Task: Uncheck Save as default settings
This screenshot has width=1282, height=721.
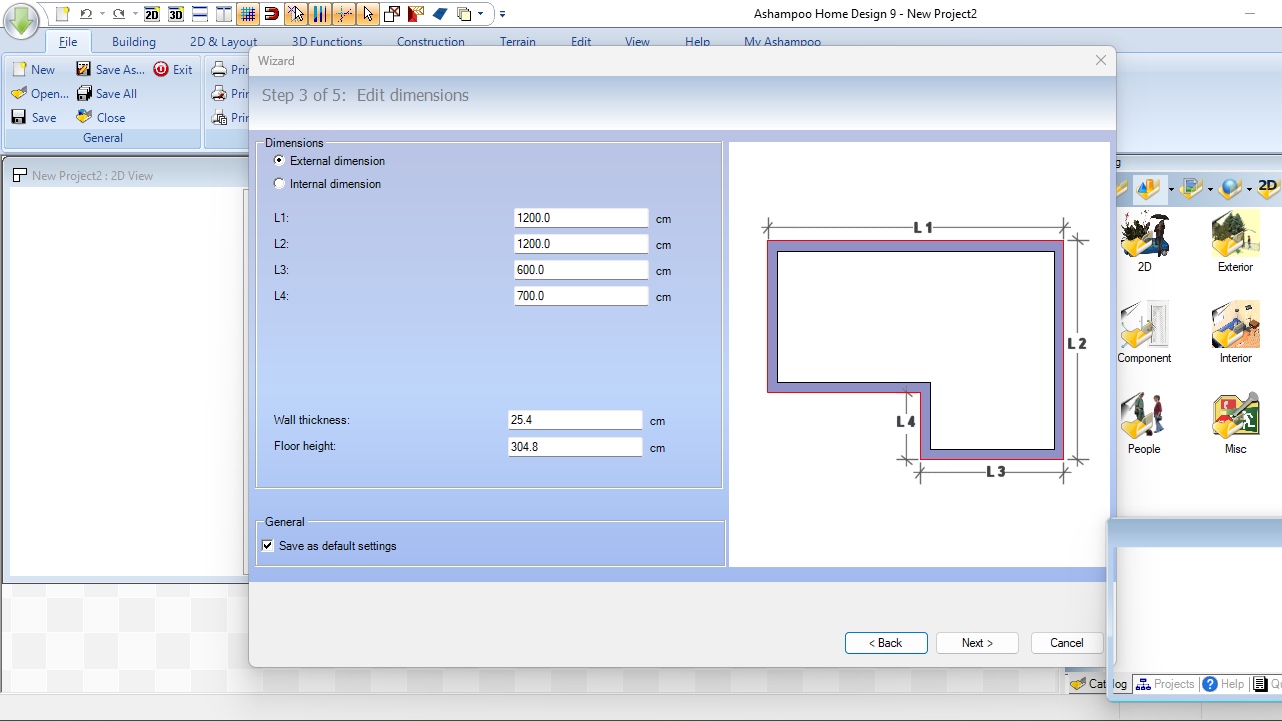Action: click(268, 546)
